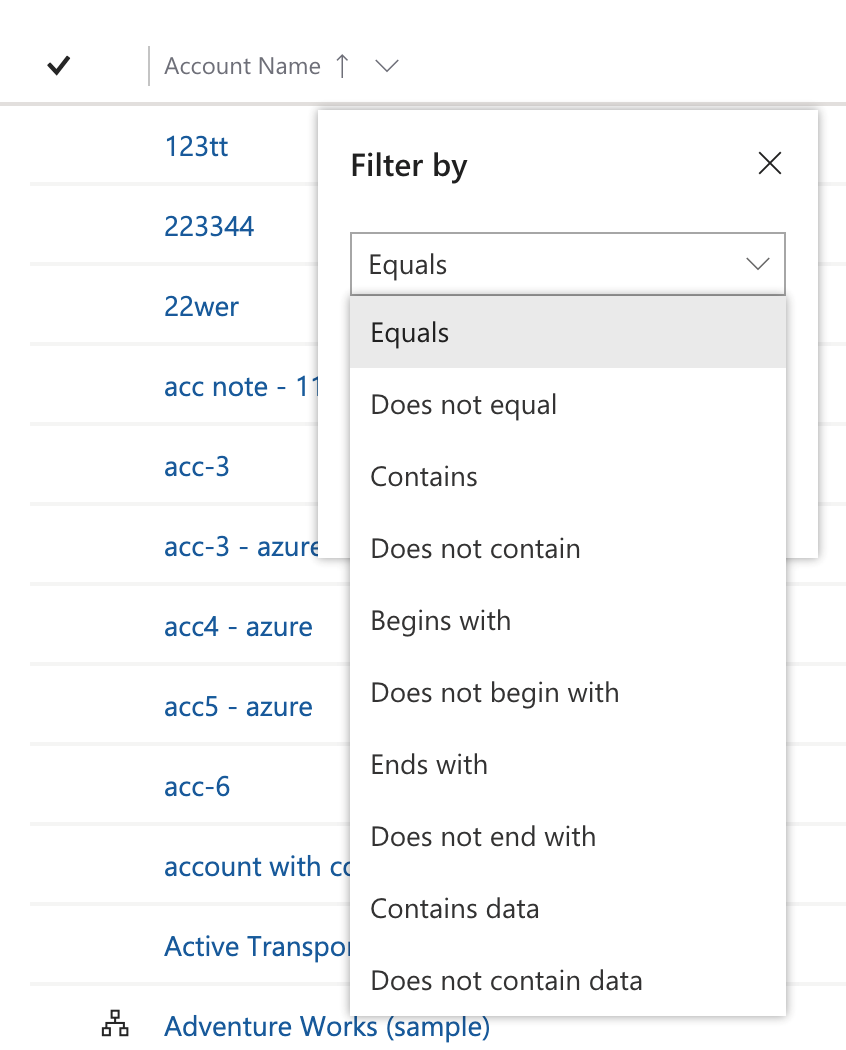Viewport: 846px width, 1050px height.
Task: Click the ascending sort arrow on Account Name
Action: (x=341, y=65)
